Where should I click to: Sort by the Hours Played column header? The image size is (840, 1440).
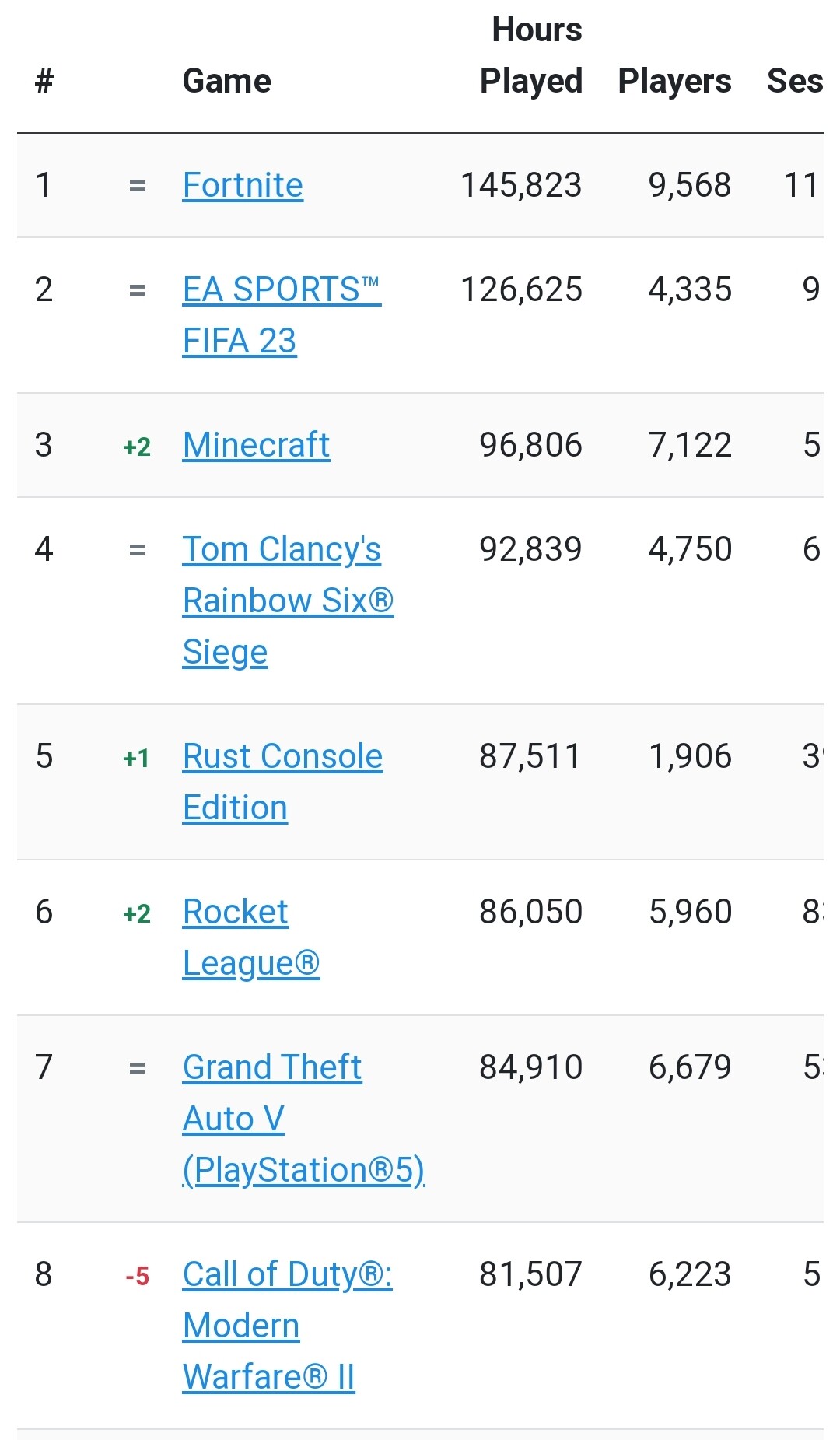pyautogui.click(x=531, y=55)
